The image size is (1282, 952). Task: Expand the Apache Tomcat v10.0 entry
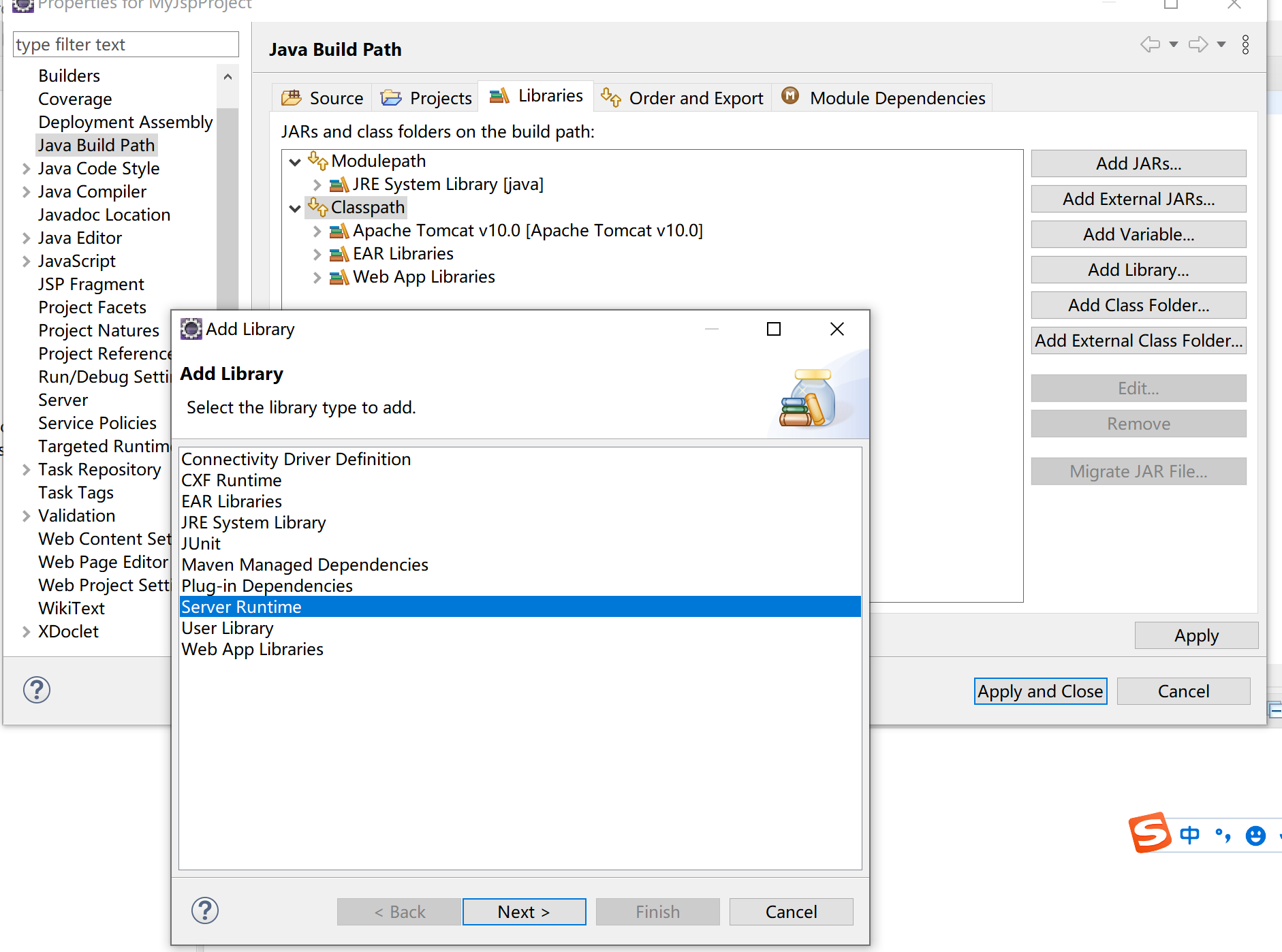pos(317,231)
